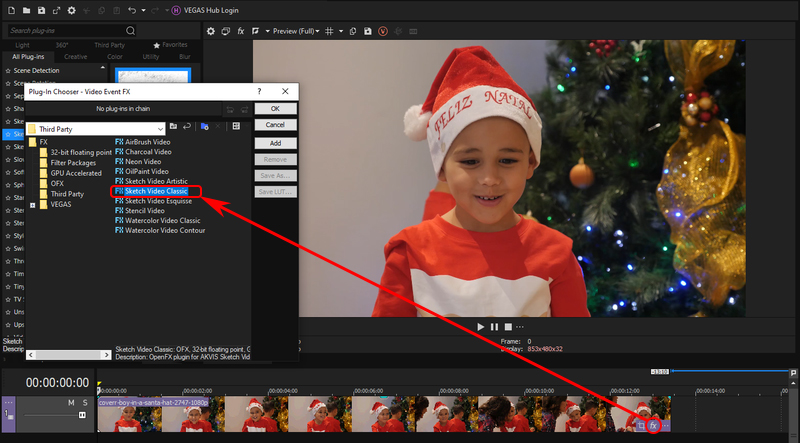
Task: Click OK in the Plug-In Chooser
Action: [x=276, y=109]
